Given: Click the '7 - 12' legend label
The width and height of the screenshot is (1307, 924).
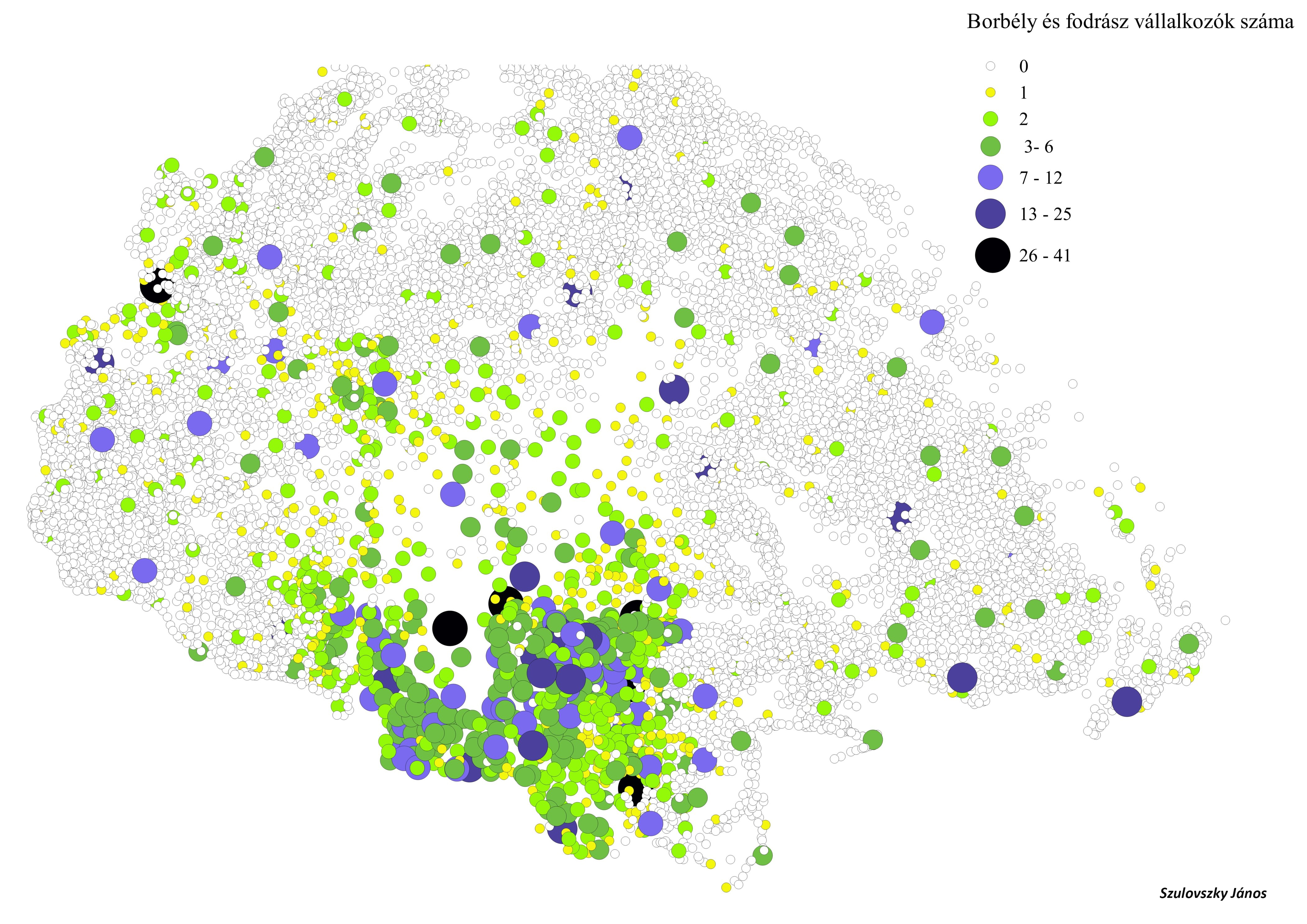Looking at the screenshot, I should point(1041,178).
